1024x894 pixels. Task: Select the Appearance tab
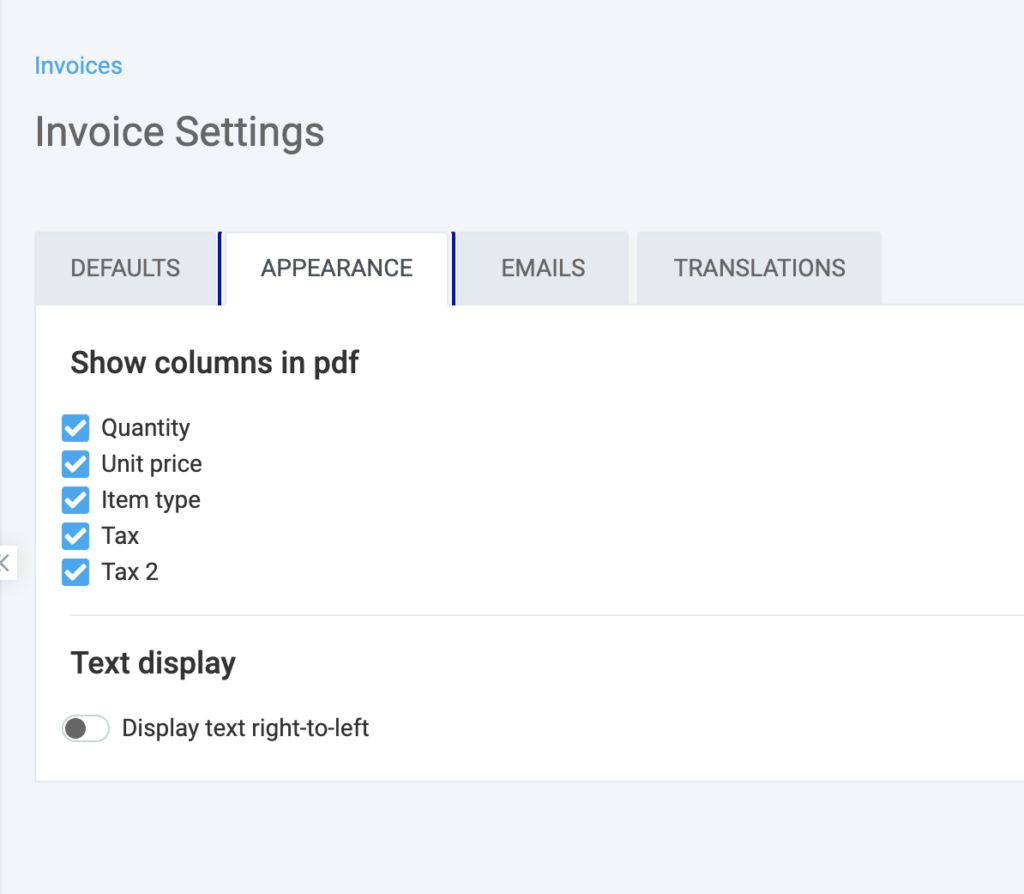point(337,268)
